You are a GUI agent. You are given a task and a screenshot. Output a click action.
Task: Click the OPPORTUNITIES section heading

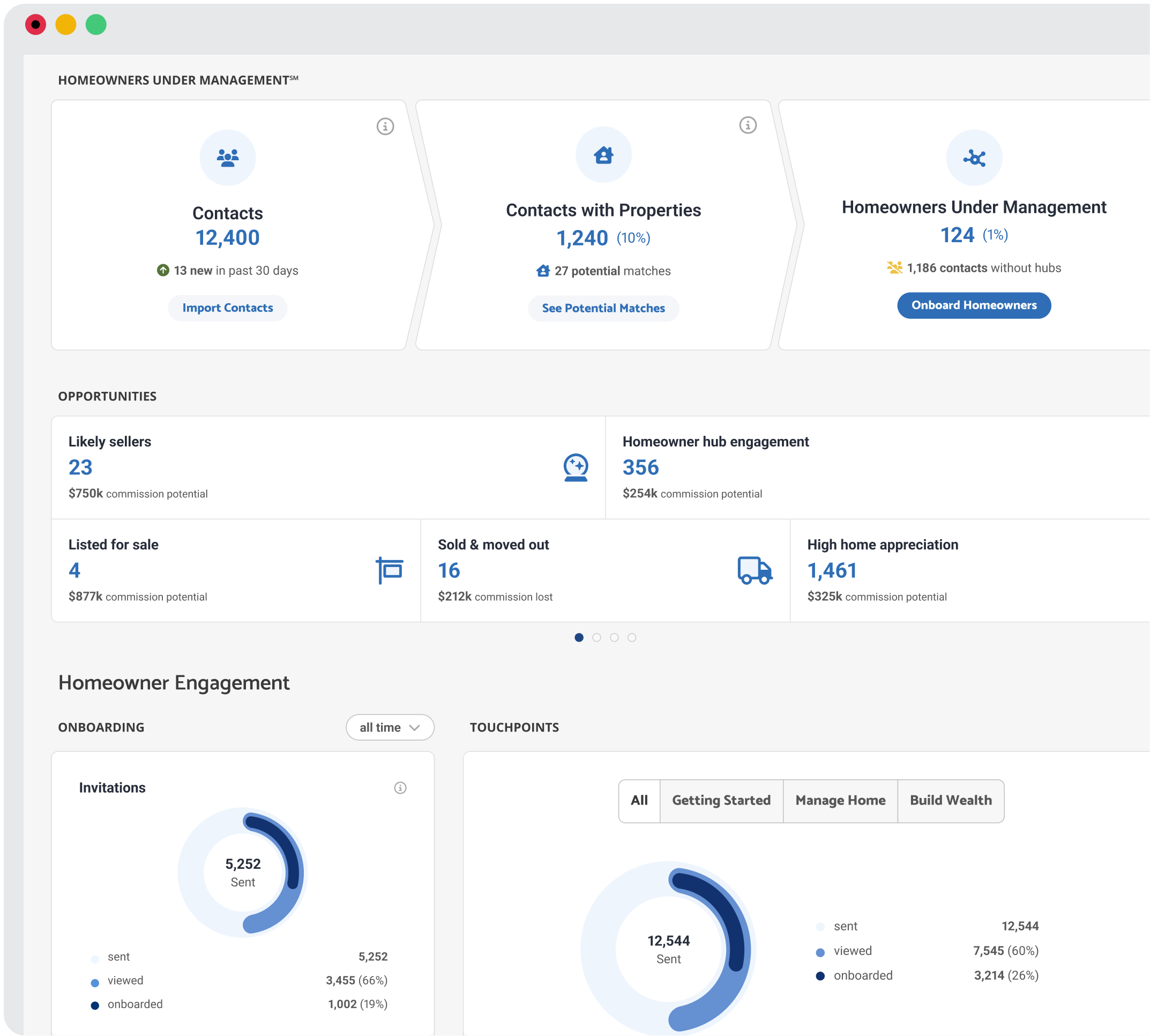coord(107,396)
